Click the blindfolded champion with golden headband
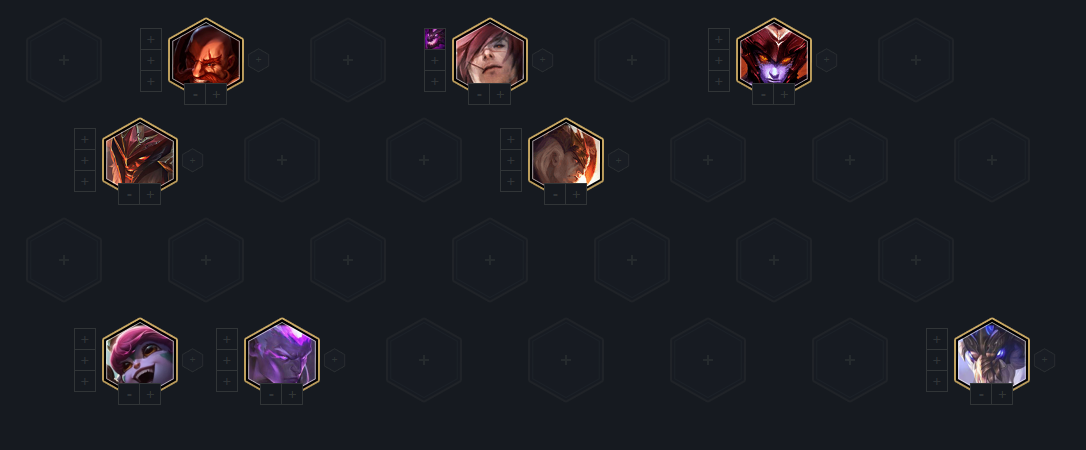Image resolution: width=1086 pixels, height=450 pixels. click(x=566, y=156)
